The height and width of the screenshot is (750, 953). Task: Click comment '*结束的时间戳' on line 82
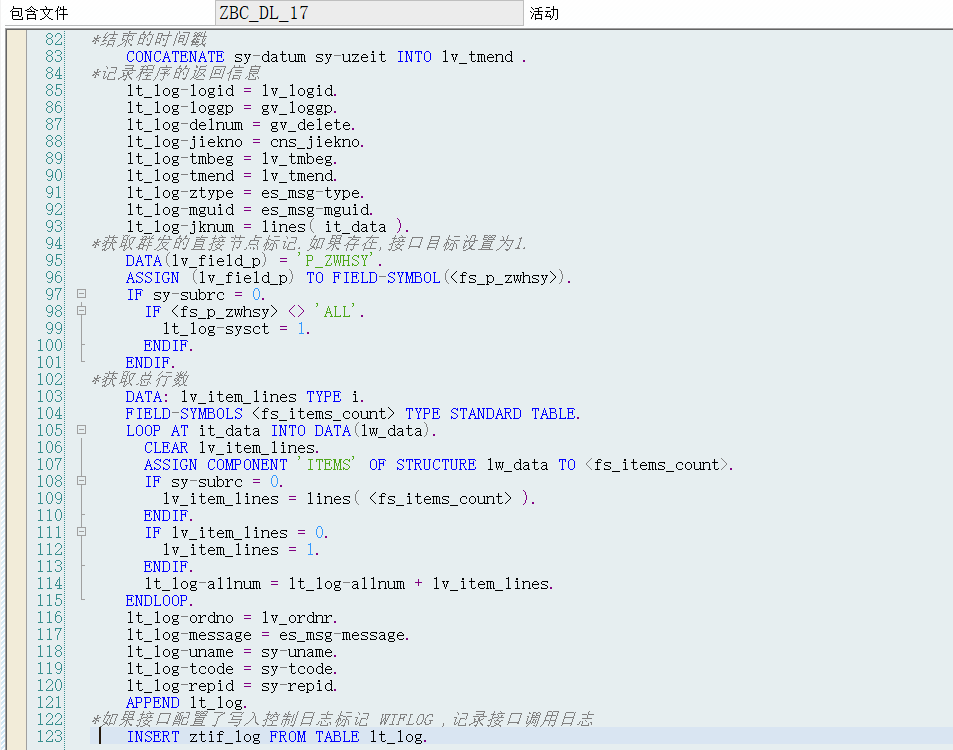(x=149, y=40)
